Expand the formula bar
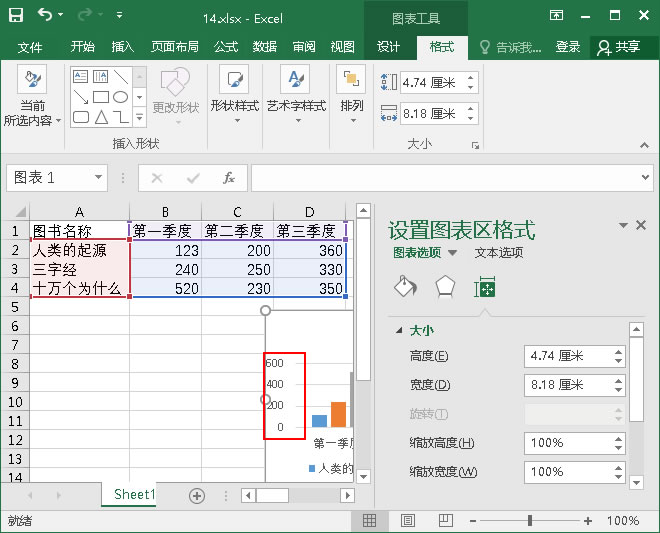This screenshot has width=660, height=533. click(645, 177)
